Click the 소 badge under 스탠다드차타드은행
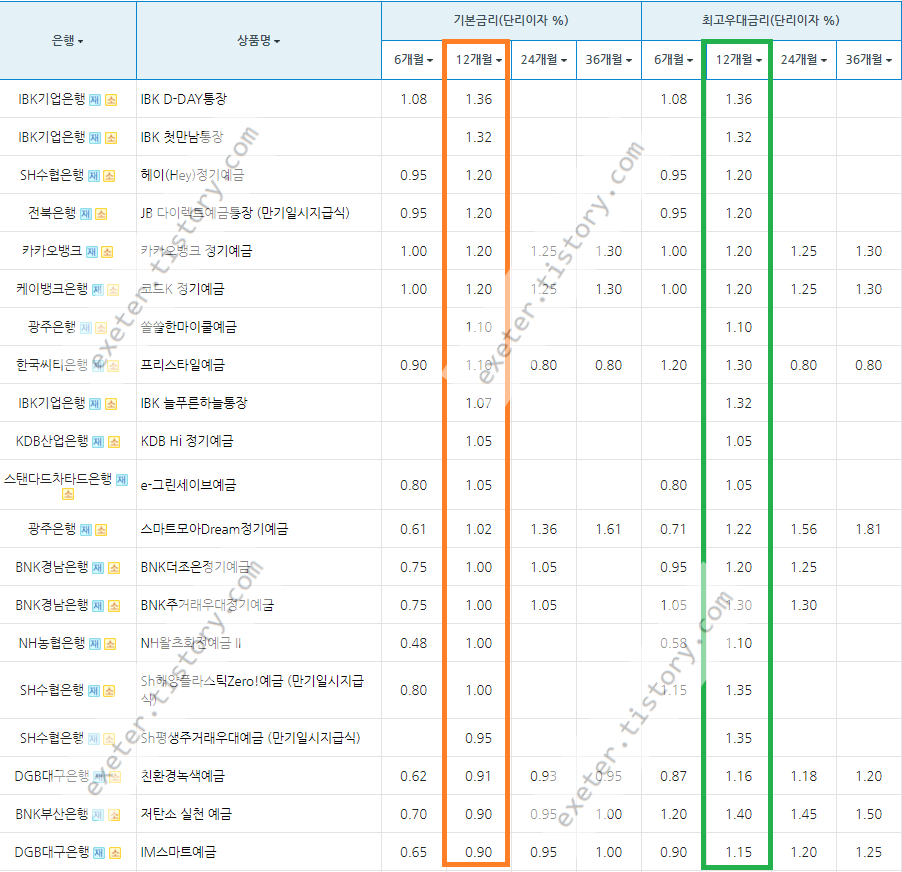902x872 pixels. pyautogui.click(x=68, y=494)
